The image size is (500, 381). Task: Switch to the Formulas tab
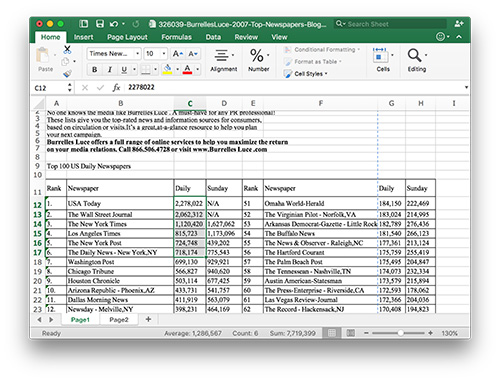[x=176, y=37]
